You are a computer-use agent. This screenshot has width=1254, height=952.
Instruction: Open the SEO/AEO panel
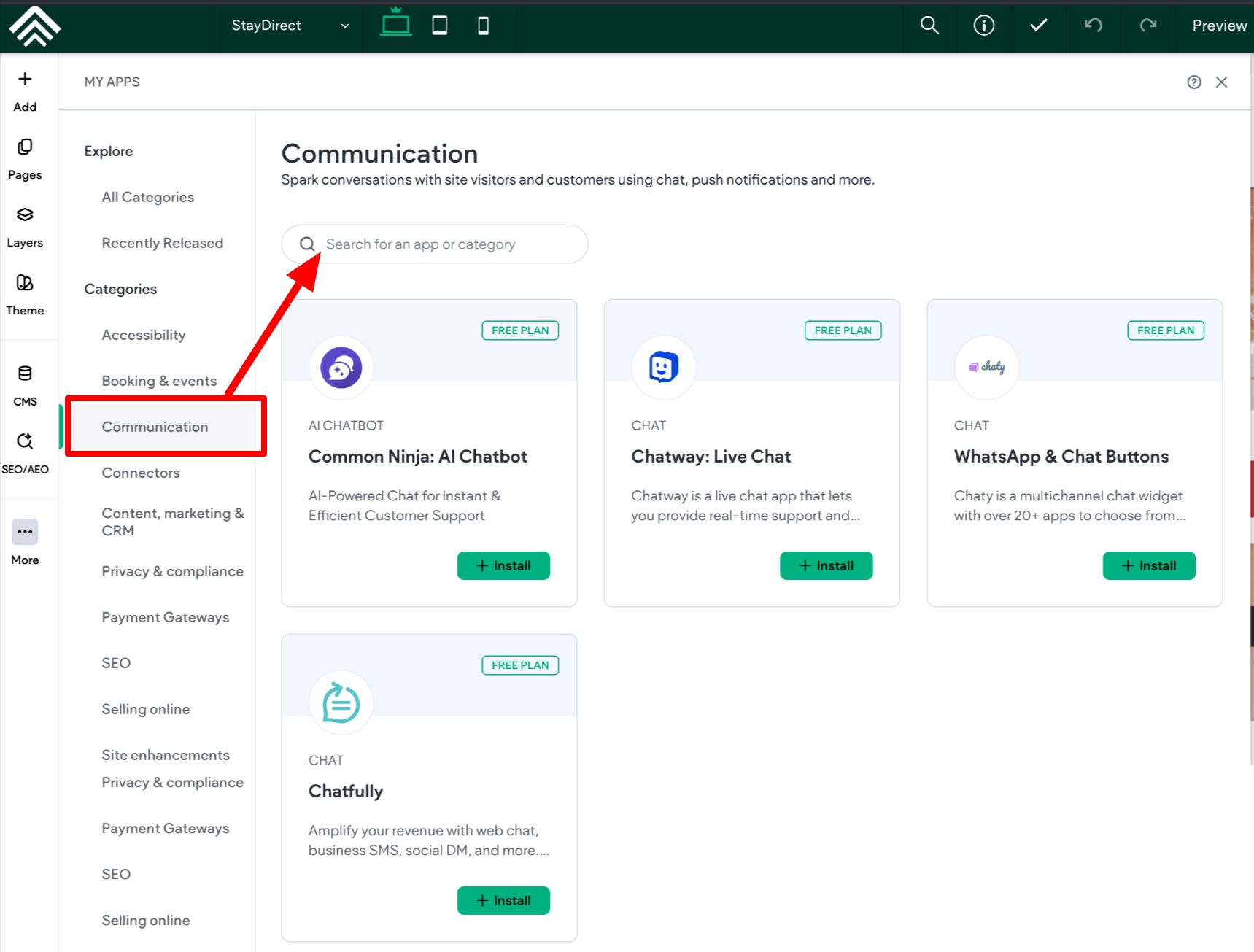click(x=25, y=454)
